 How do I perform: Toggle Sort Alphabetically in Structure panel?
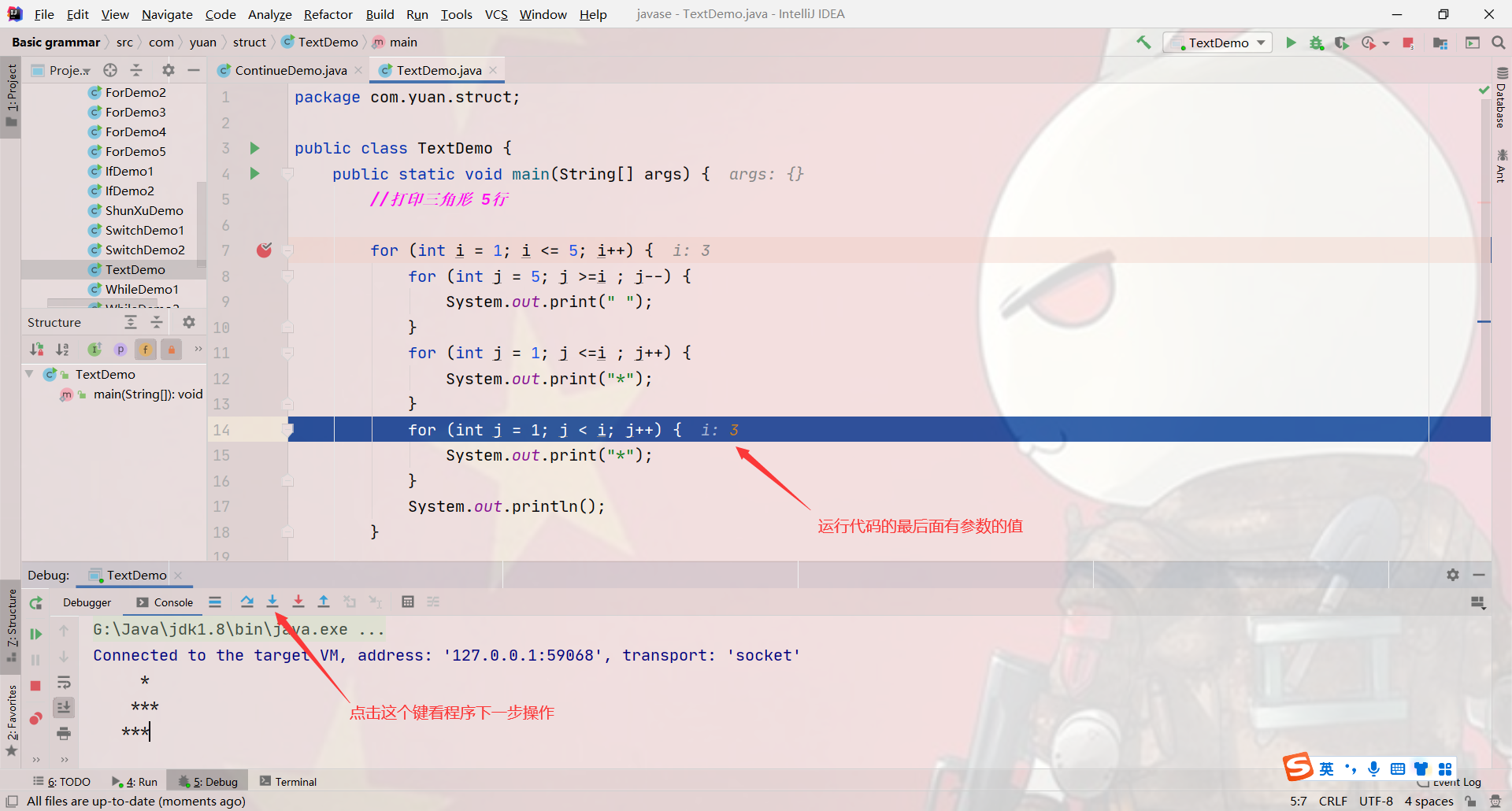(63, 350)
